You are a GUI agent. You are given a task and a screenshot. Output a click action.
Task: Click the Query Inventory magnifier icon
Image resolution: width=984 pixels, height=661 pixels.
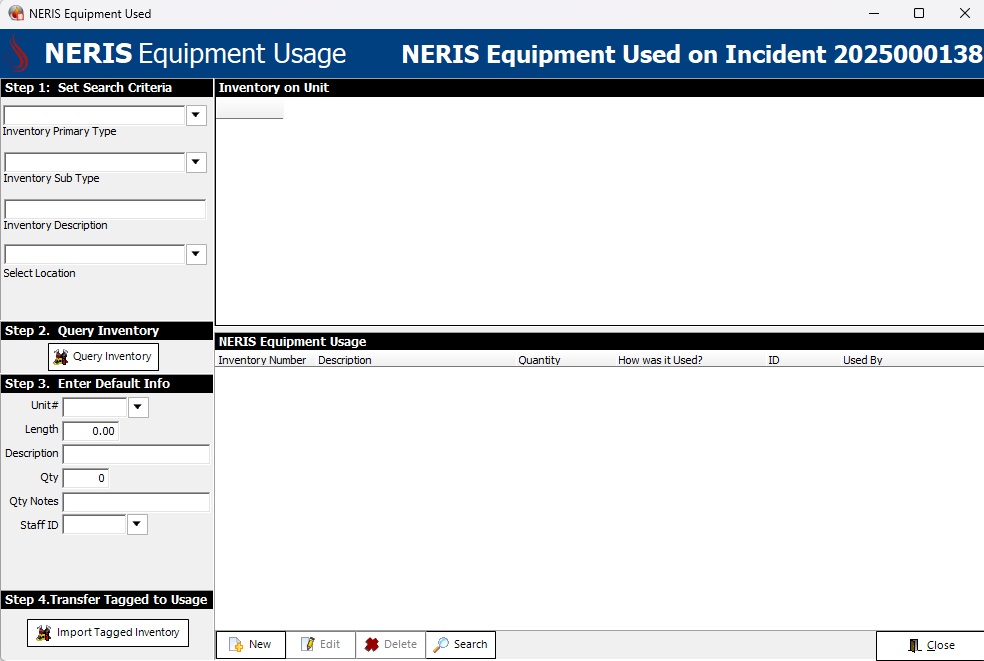[60, 356]
